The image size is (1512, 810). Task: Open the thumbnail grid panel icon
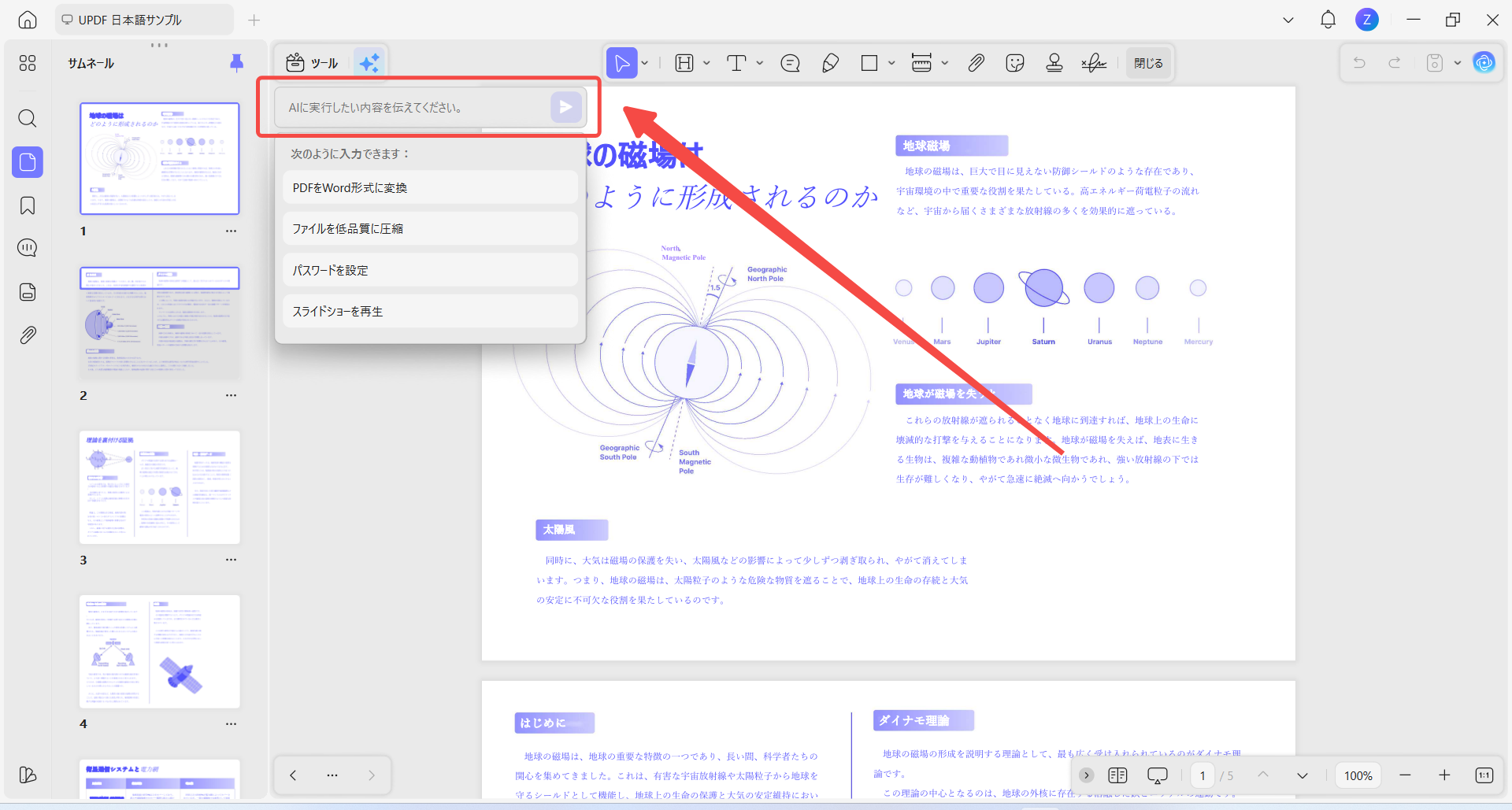point(28,63)
